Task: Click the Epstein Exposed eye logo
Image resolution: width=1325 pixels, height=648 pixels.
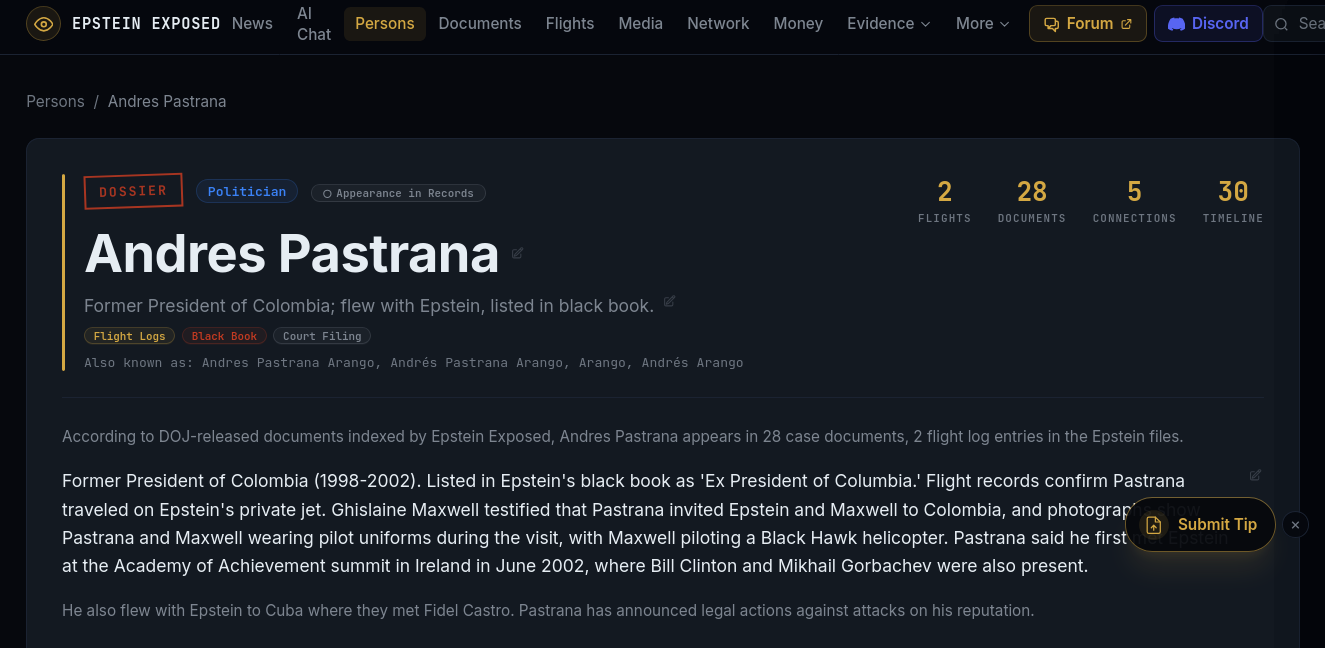Action: 43,24
